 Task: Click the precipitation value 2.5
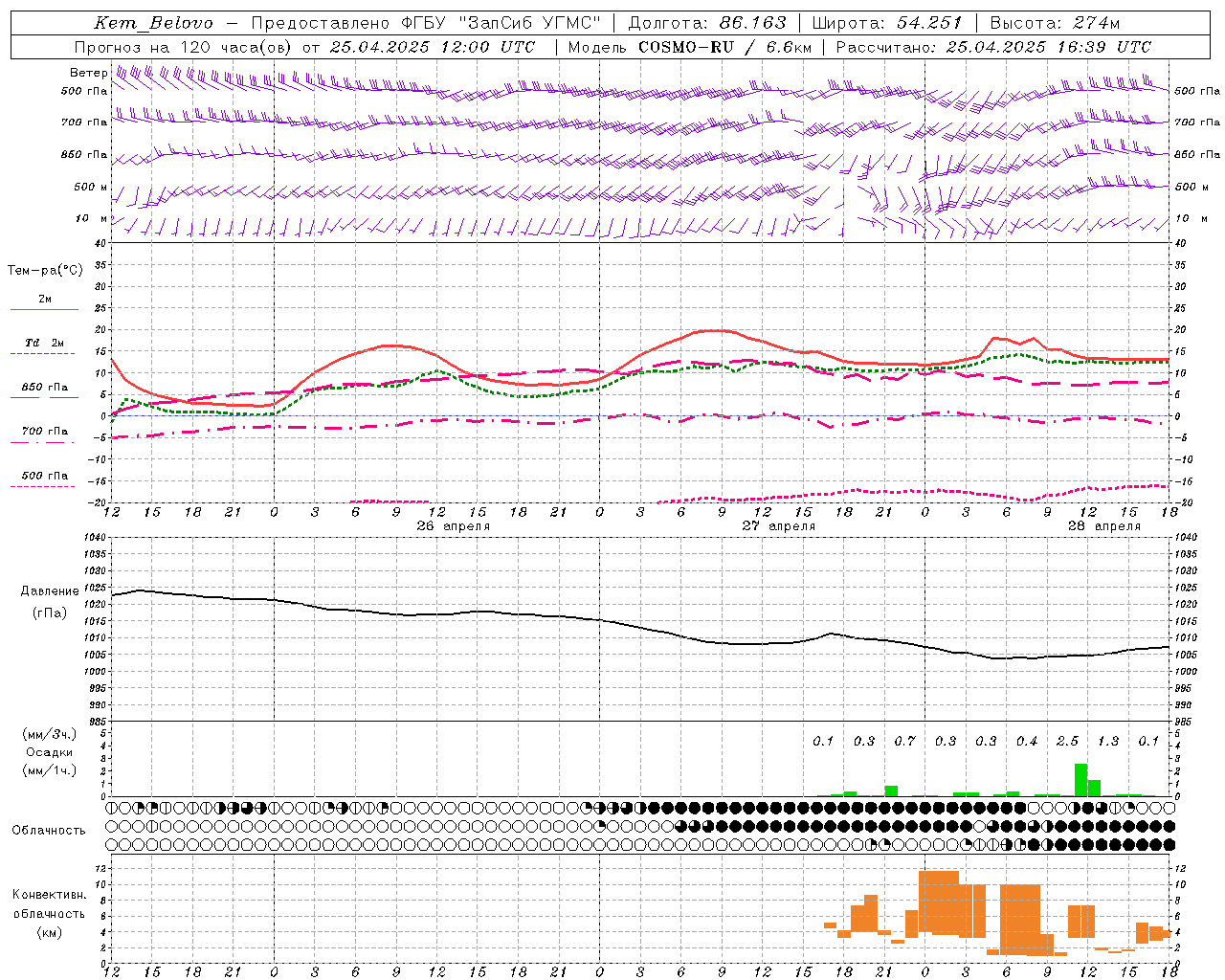tap(1067, 741)
